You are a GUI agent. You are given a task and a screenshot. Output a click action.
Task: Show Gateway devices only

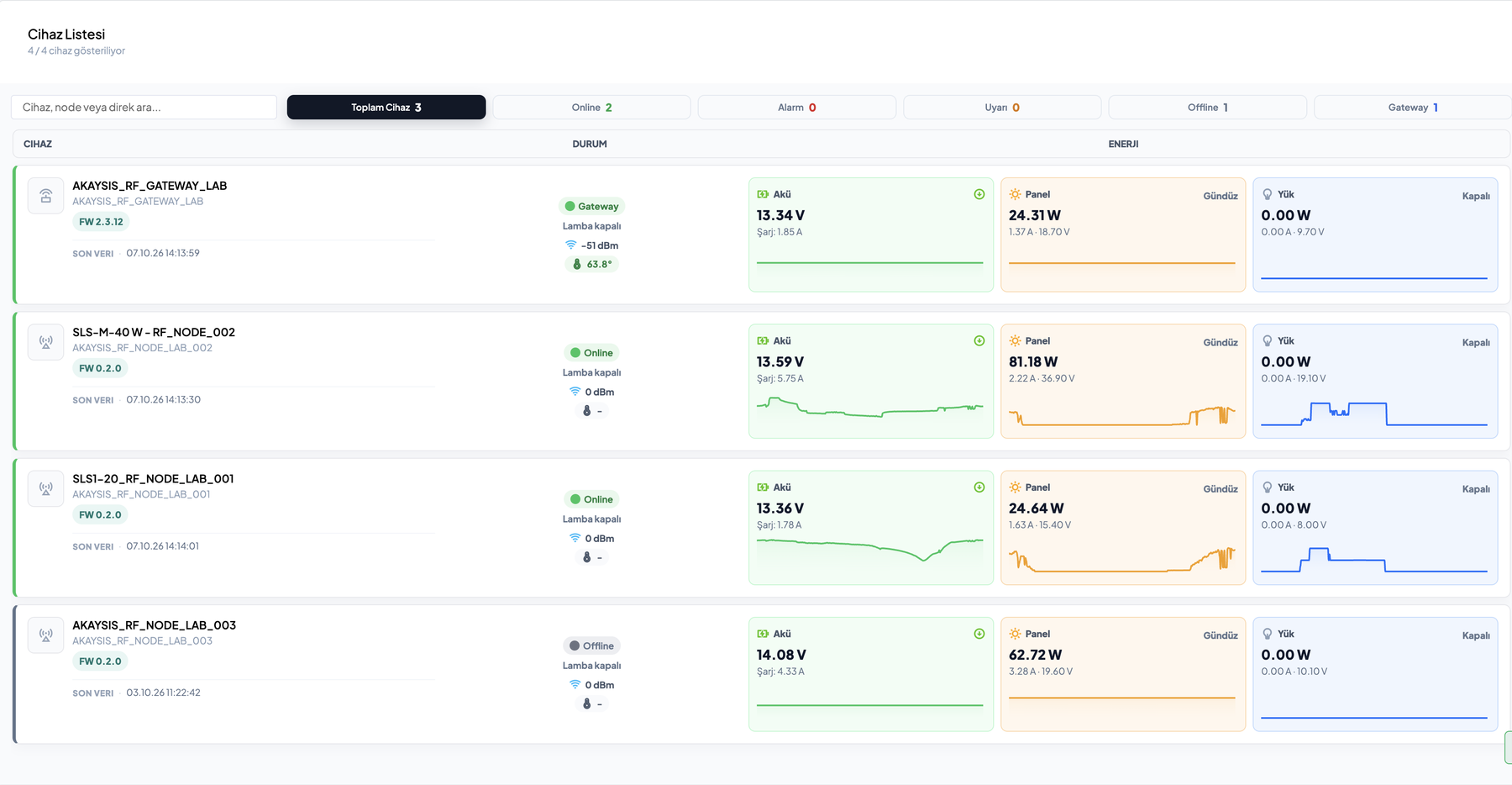[x=1413, y=108]
